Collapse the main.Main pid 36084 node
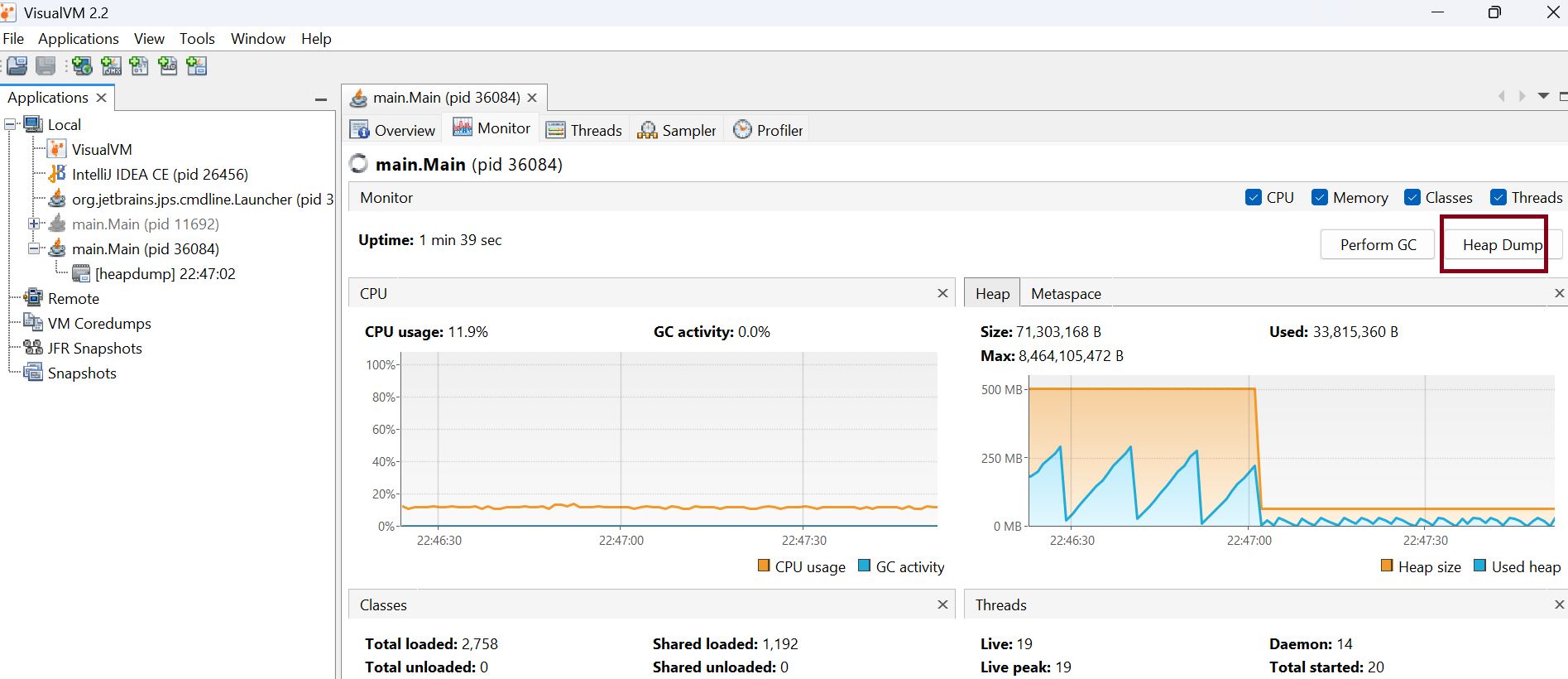Image resolution: width=1568 pixels, height=679 pixels. point(34,248)
